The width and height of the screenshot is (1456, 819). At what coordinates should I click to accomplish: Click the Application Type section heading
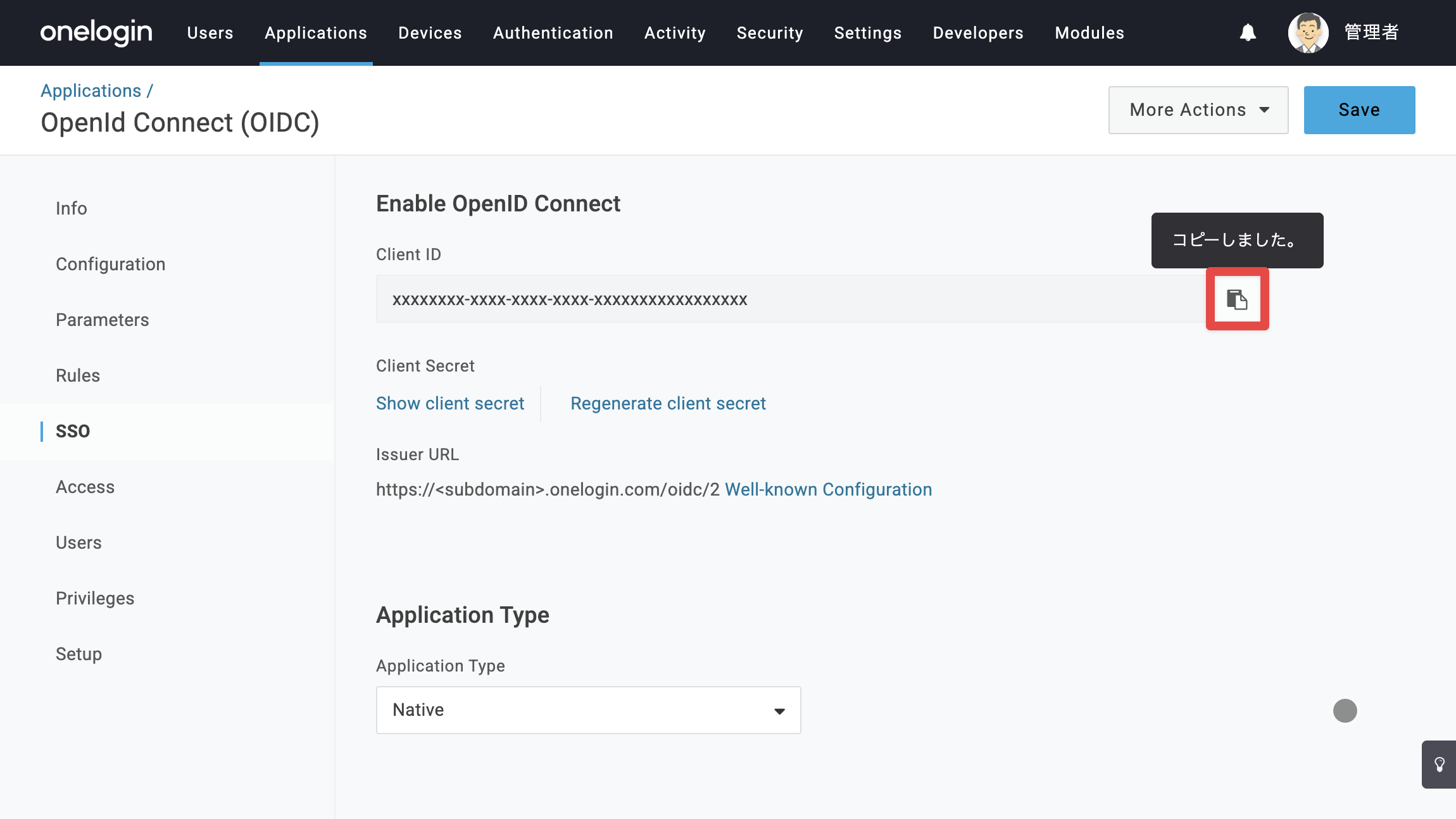(x=463, y=615)
